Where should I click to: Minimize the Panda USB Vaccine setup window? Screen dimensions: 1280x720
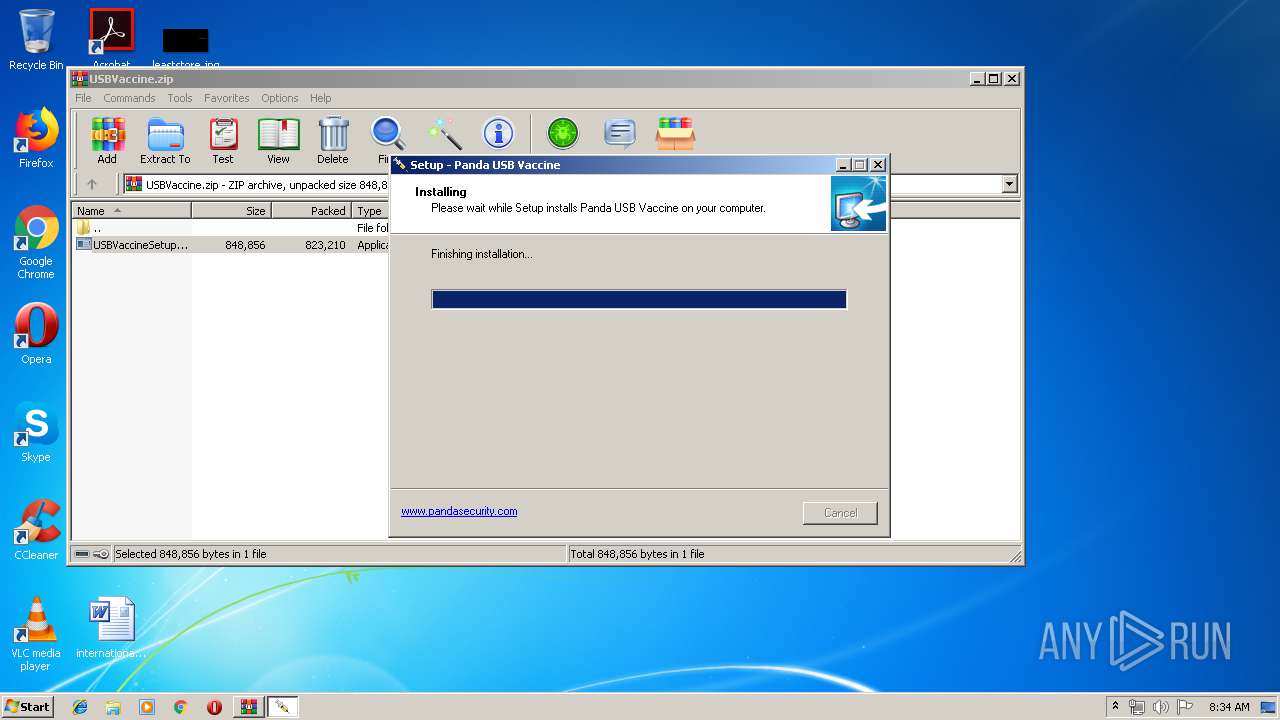tap(842, 165)
